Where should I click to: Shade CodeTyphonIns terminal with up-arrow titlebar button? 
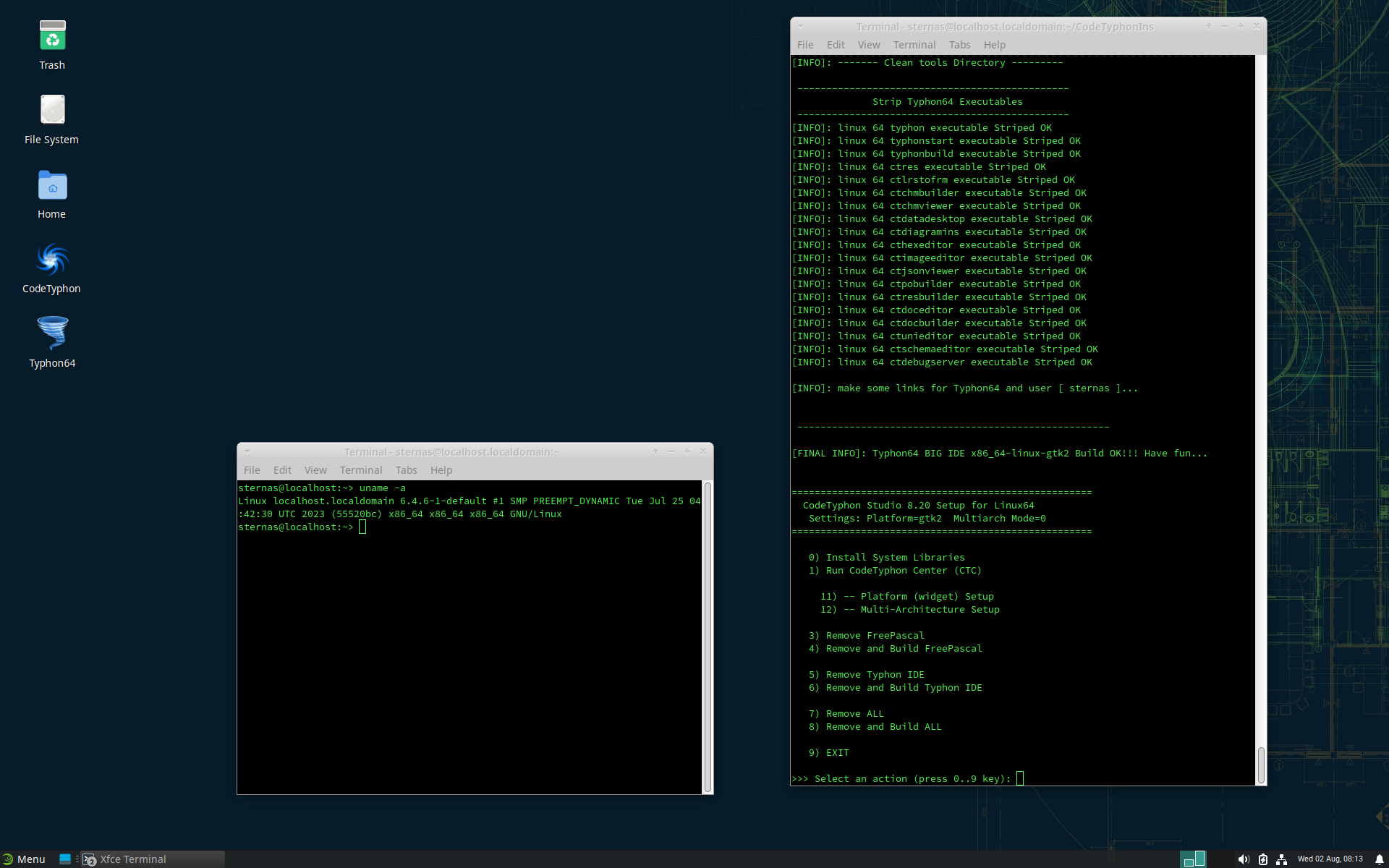[1209, 26]
